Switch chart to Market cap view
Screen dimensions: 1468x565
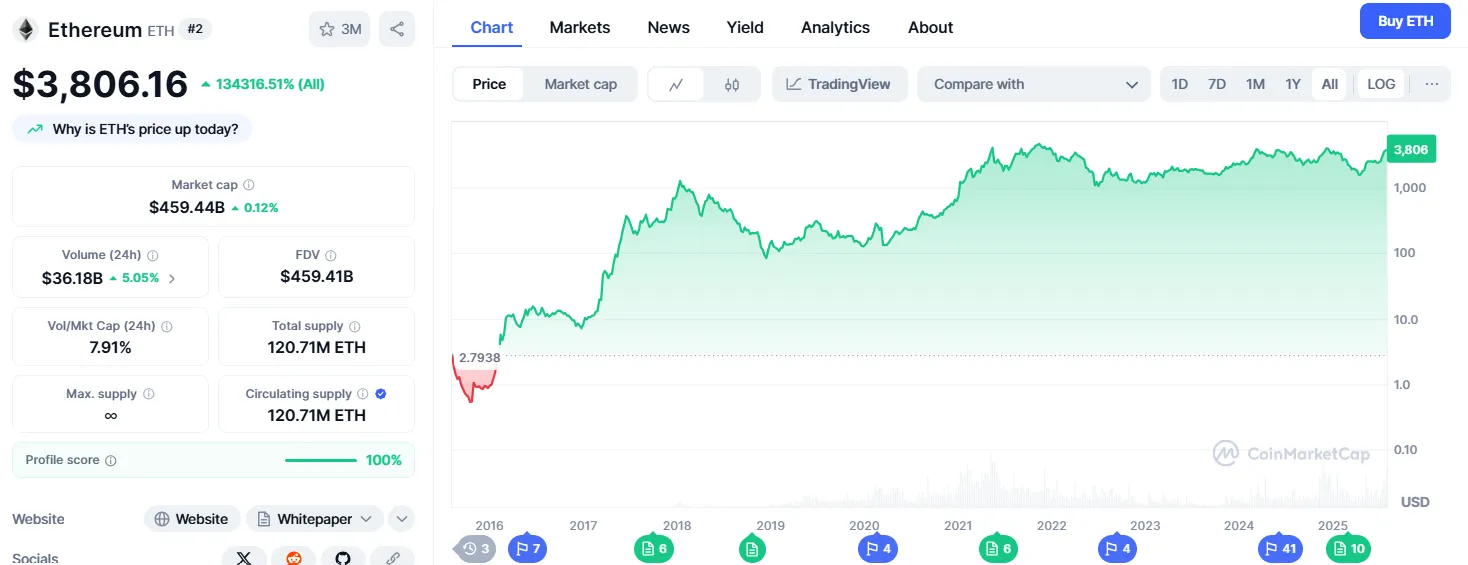[580, 84]
